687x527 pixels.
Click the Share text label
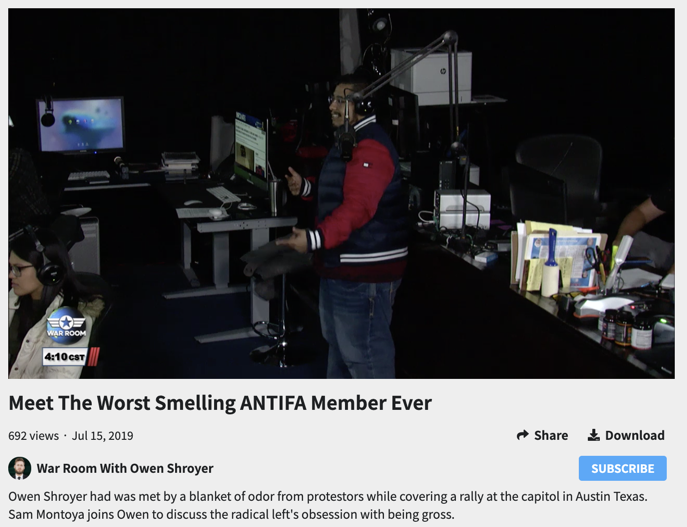[x=551, y=435]
